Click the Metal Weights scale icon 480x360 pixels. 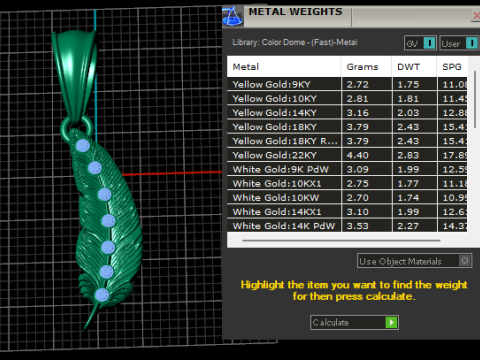click(232, 16)
